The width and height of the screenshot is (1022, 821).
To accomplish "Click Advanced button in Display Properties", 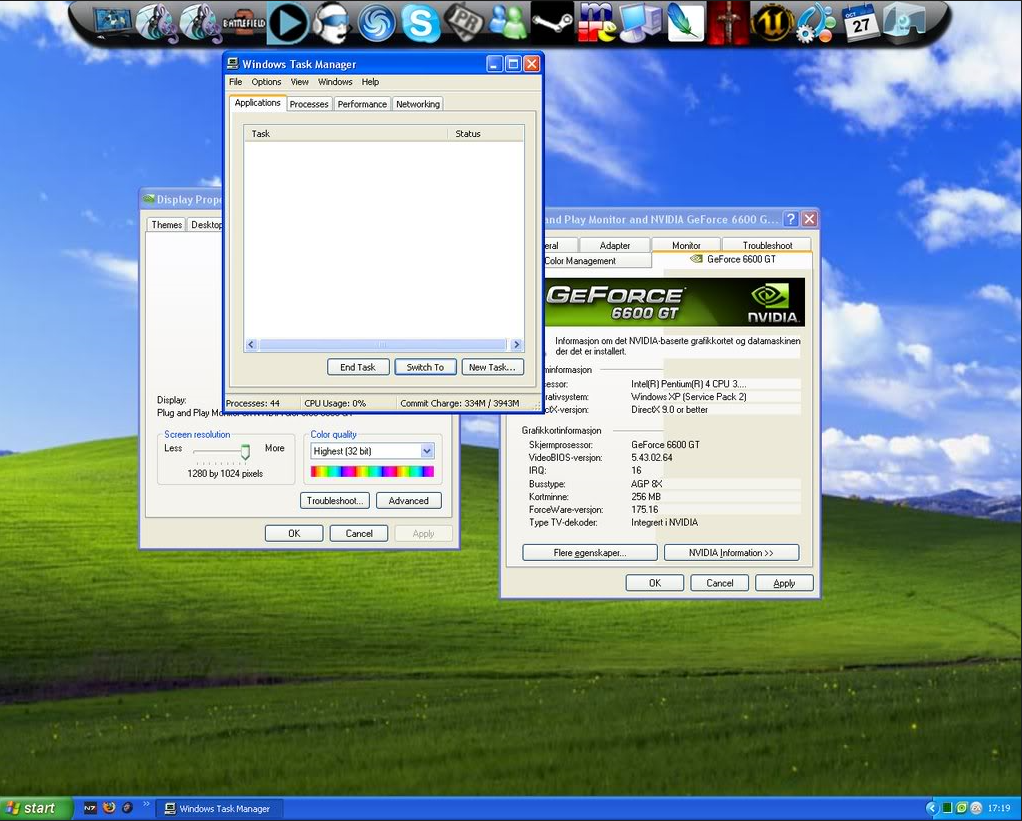I will (409, 500).
